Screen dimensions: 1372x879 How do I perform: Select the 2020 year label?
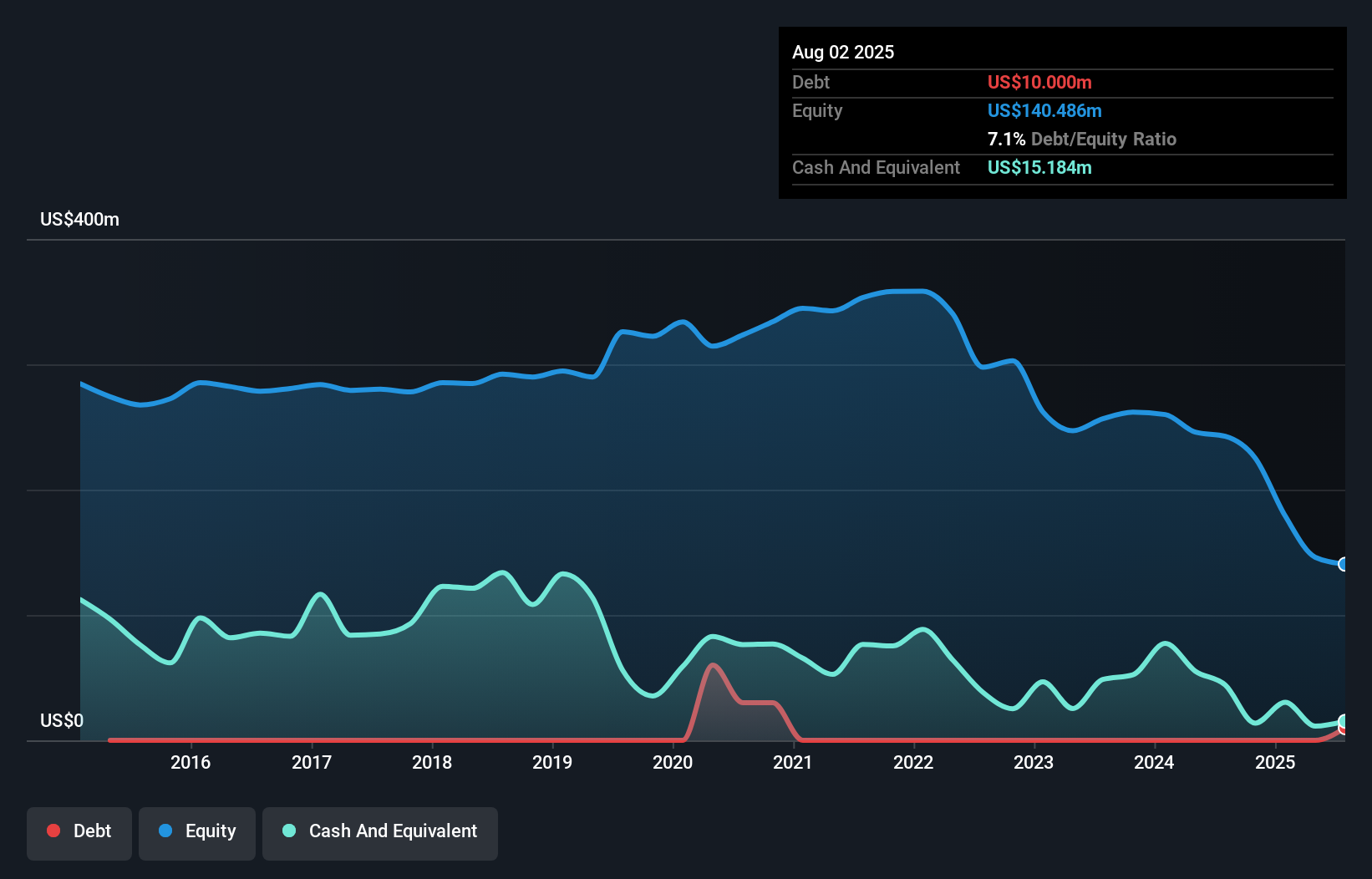point(673,762)
